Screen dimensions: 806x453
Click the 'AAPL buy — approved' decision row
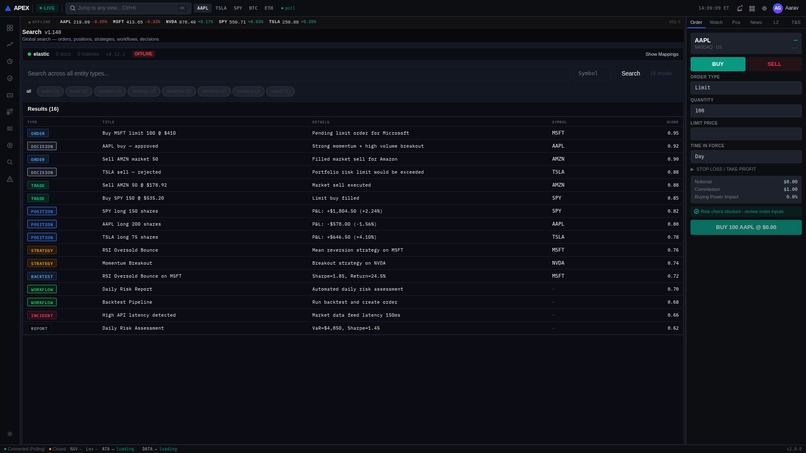pos(353,146)
